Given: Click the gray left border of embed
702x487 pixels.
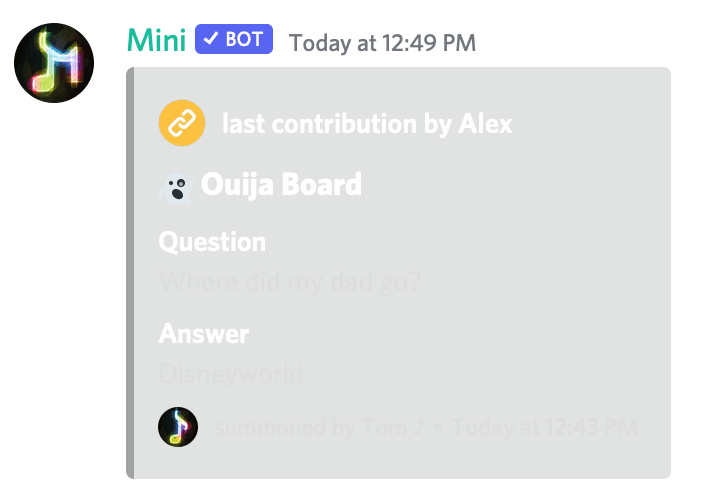Looking at the screenshot, I should (x=130, y=273).
